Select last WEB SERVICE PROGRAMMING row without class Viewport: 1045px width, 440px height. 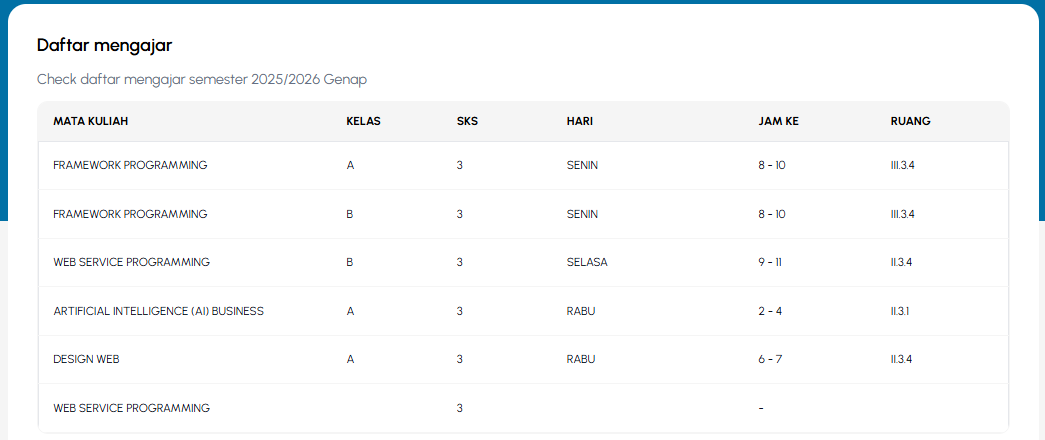tap(523, 407)
